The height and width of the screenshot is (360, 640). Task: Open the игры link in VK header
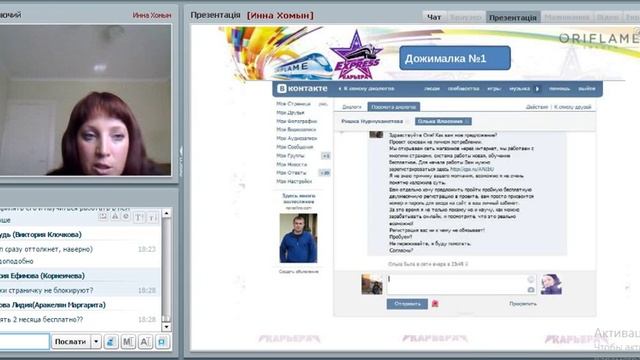494,89
